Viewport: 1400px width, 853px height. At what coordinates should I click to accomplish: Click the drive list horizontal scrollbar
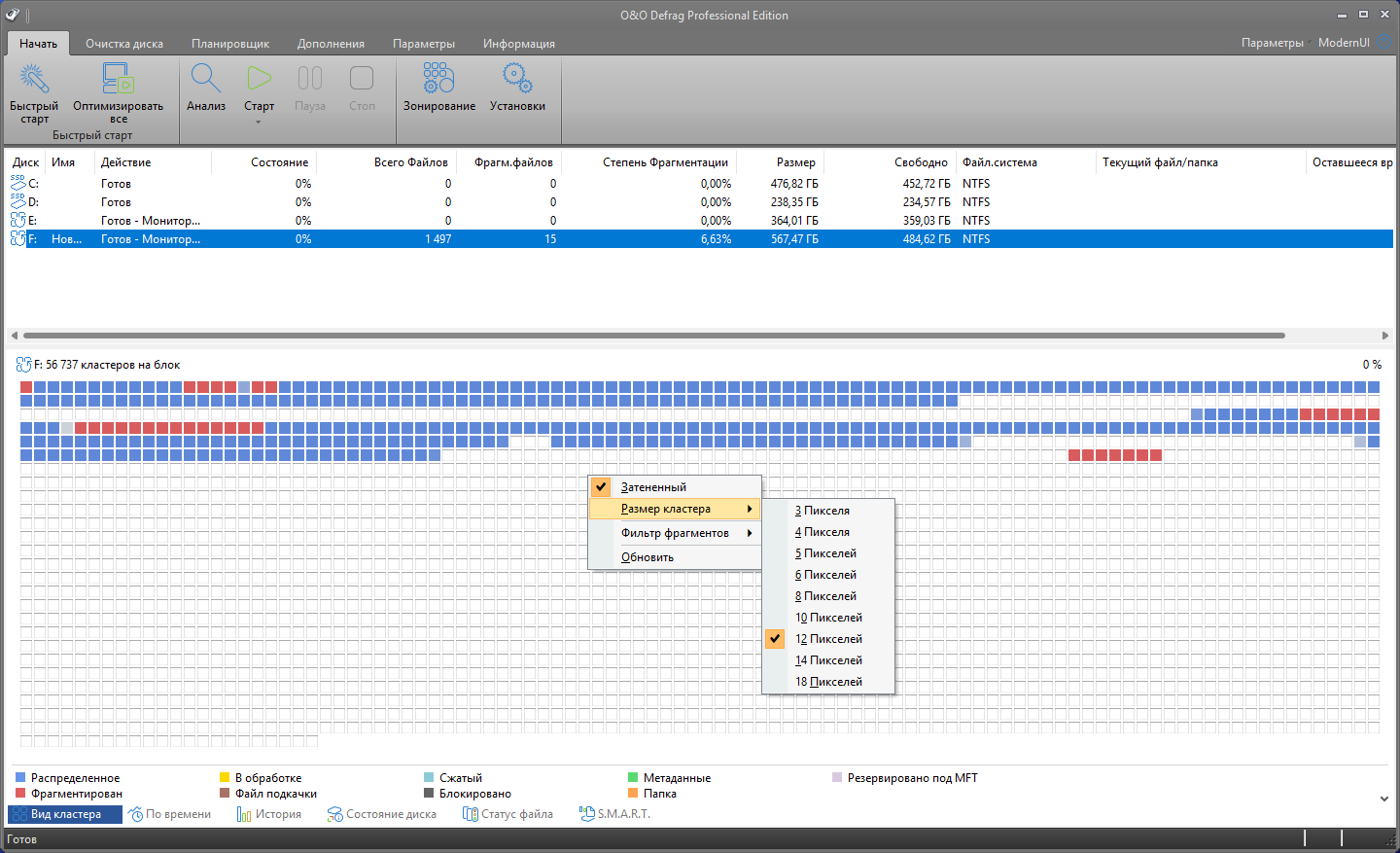click(651, 336)
